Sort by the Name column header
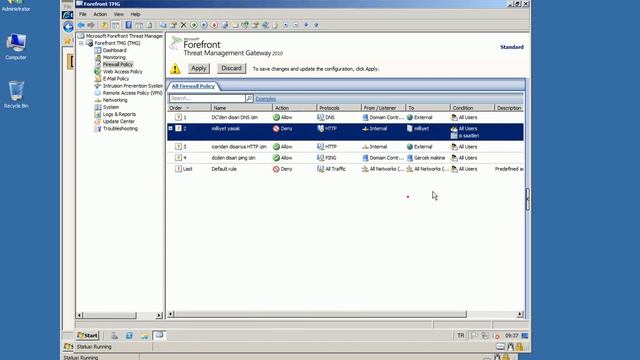 [x=242, y=108]
